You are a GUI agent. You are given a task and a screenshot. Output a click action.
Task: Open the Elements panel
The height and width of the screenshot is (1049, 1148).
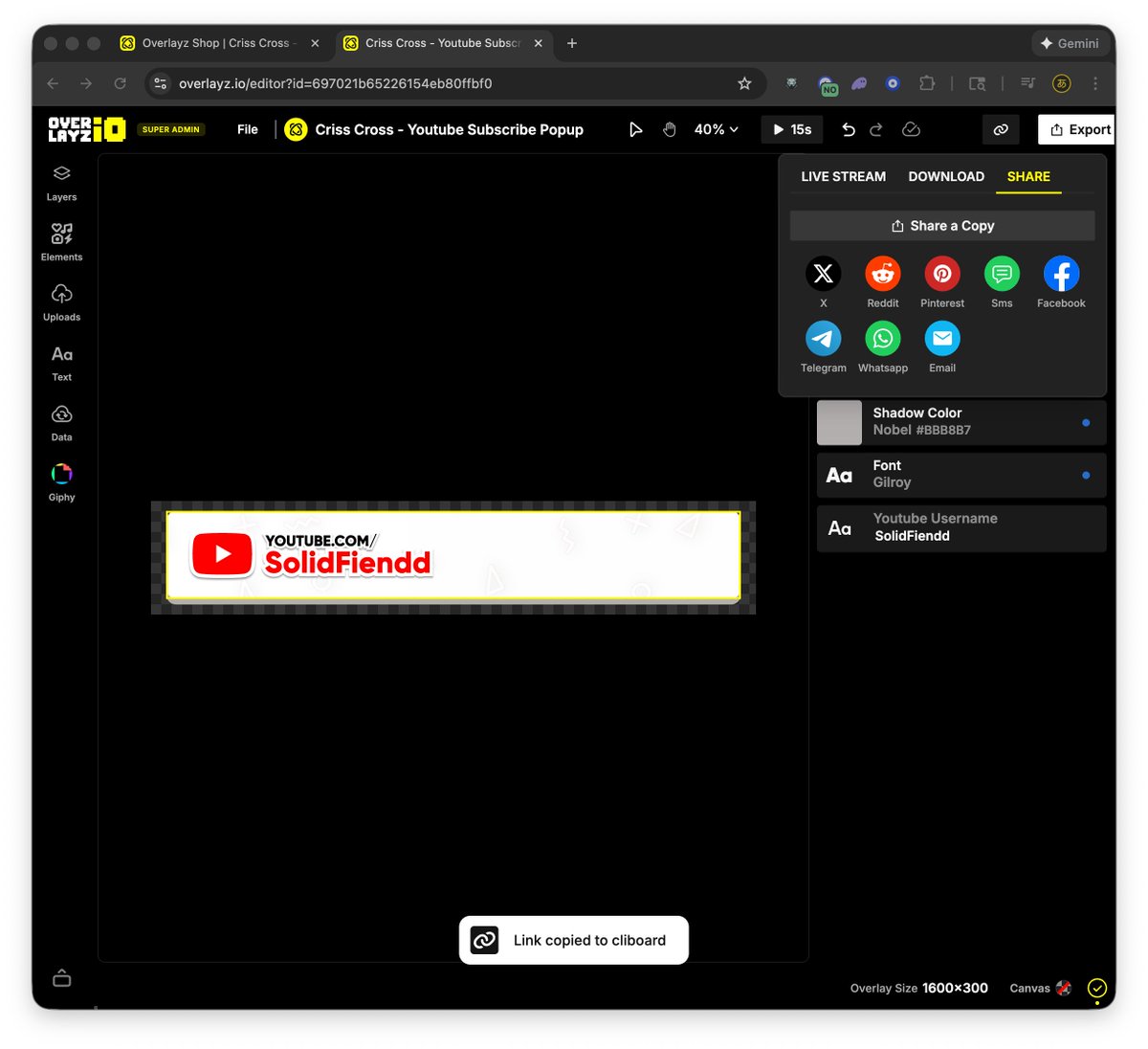click(61, 243)
